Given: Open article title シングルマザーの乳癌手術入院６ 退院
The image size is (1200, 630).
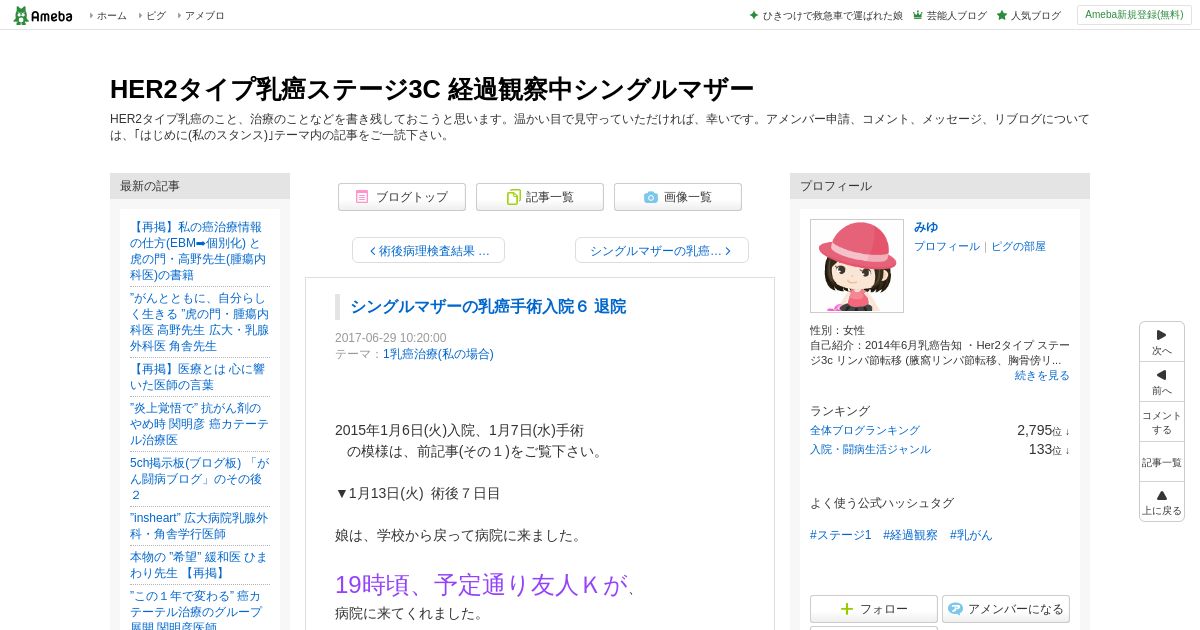Looking at the screenshot, I should [488, 306].
